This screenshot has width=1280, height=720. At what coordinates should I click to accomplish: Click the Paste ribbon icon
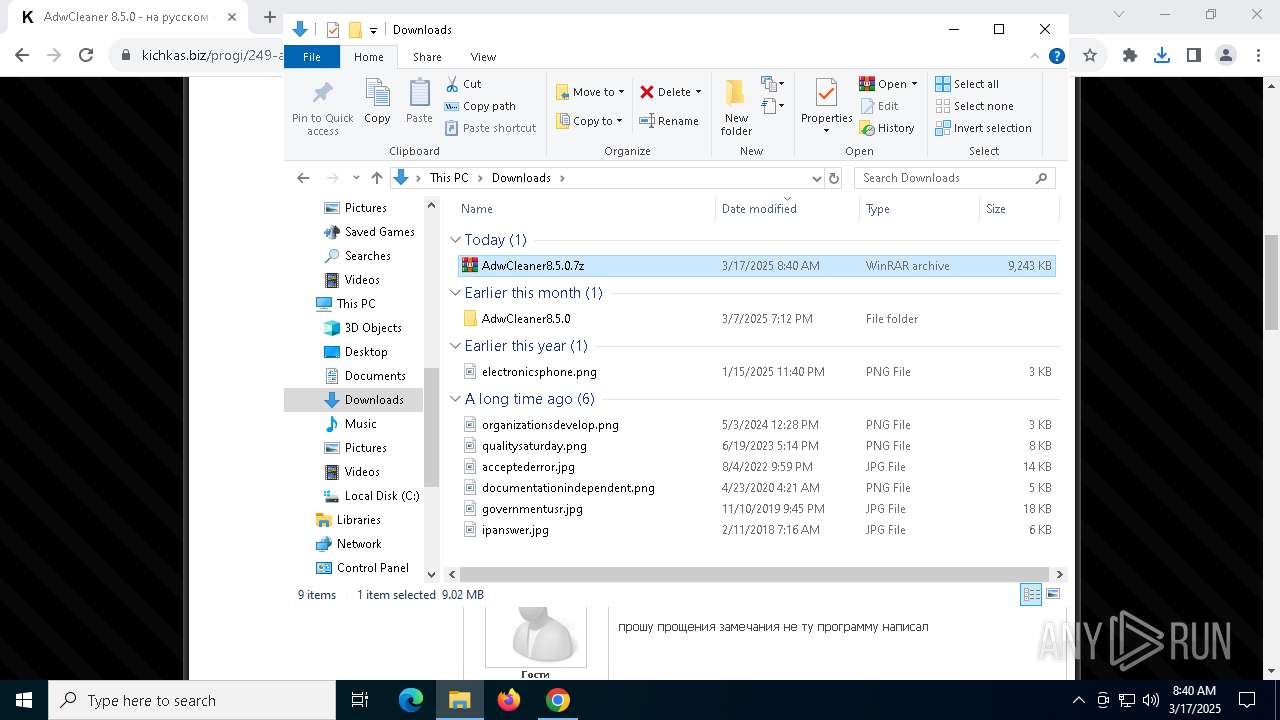(419, 101)
